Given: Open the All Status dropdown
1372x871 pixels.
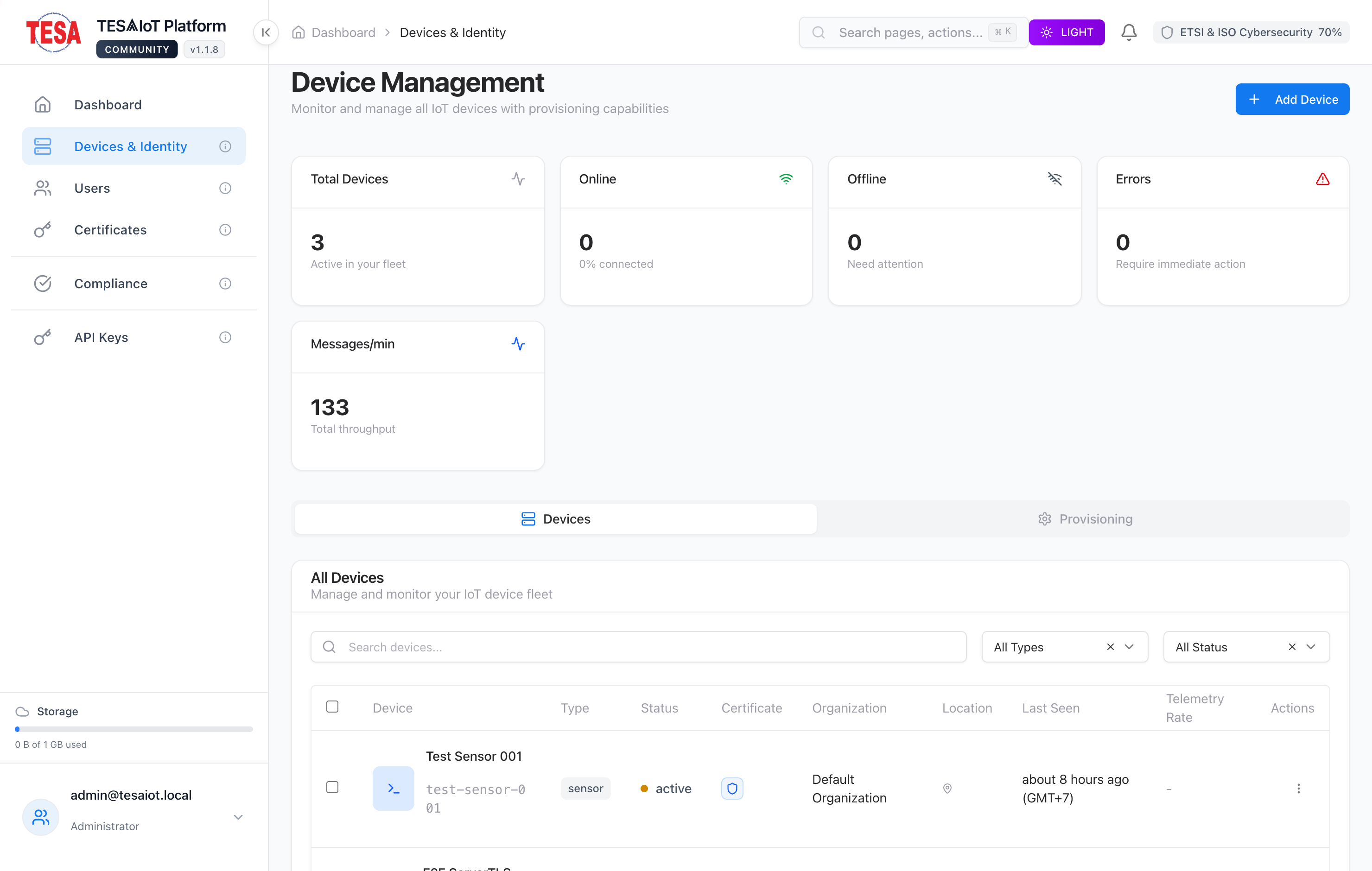Looking at the screenshot, I should point(1246,647).
